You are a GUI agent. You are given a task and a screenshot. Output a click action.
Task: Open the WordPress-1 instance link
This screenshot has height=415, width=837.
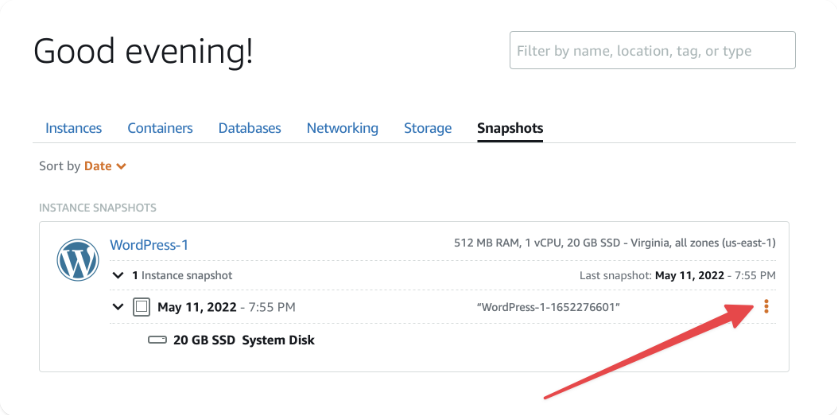[149, 245]
